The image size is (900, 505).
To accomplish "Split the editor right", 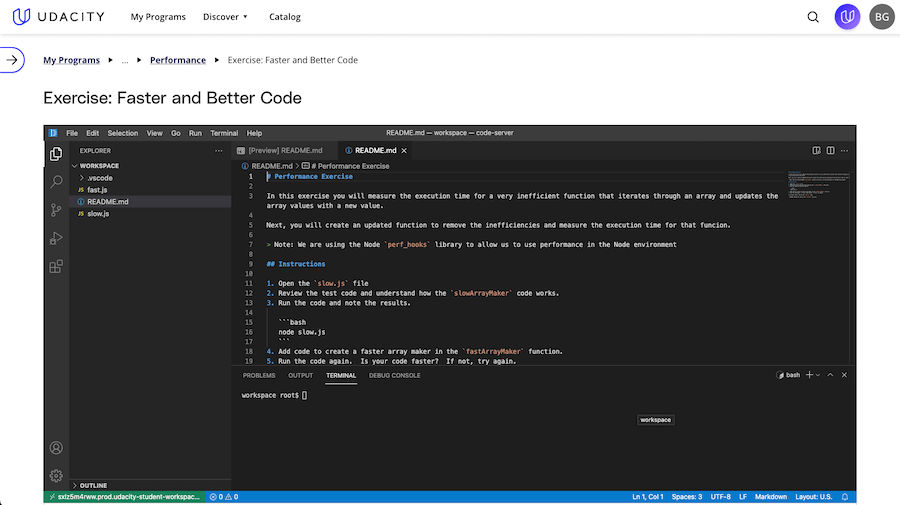I will (831, 150).
